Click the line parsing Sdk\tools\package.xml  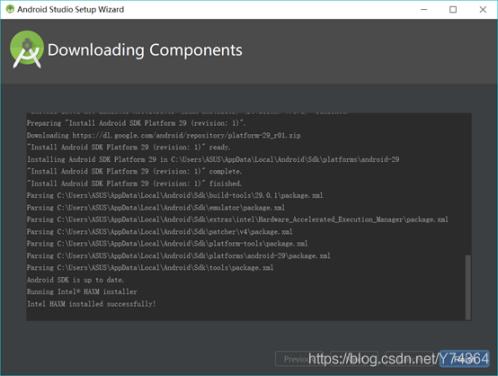(150, 268)
